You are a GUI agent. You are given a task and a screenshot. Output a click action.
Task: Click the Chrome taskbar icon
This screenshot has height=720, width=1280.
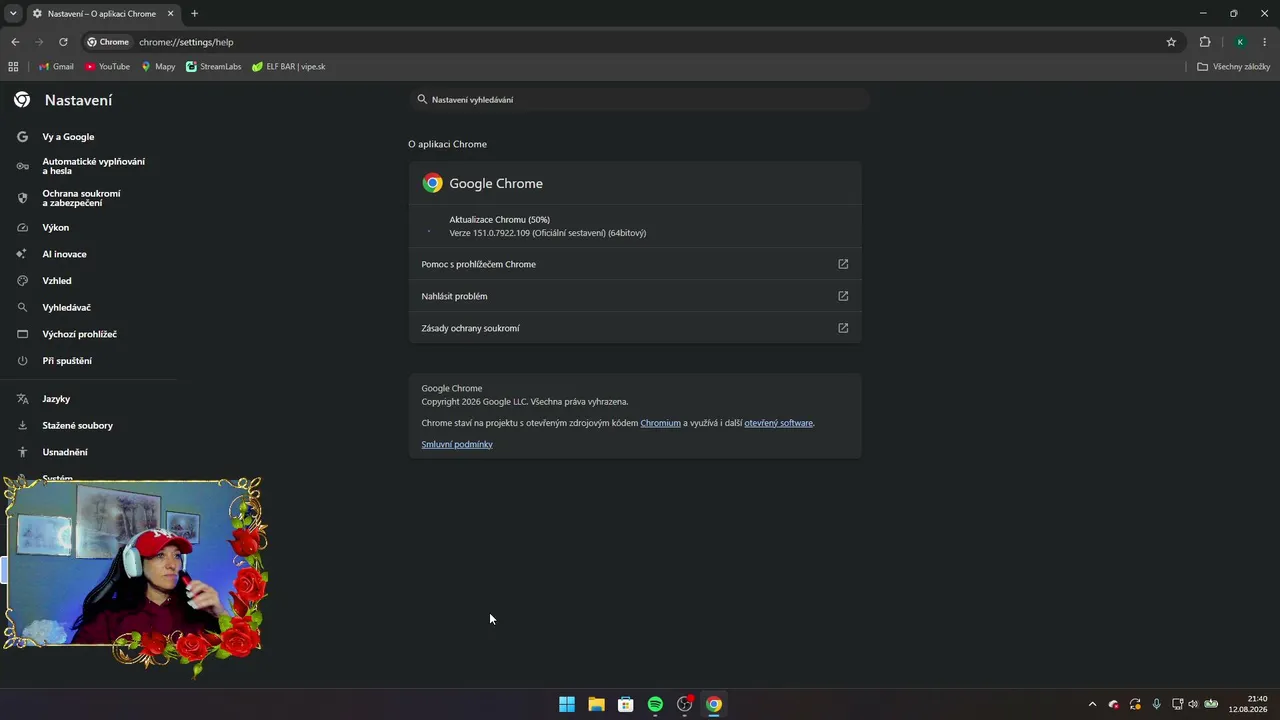pyautogui.click(x=714, y=704)
